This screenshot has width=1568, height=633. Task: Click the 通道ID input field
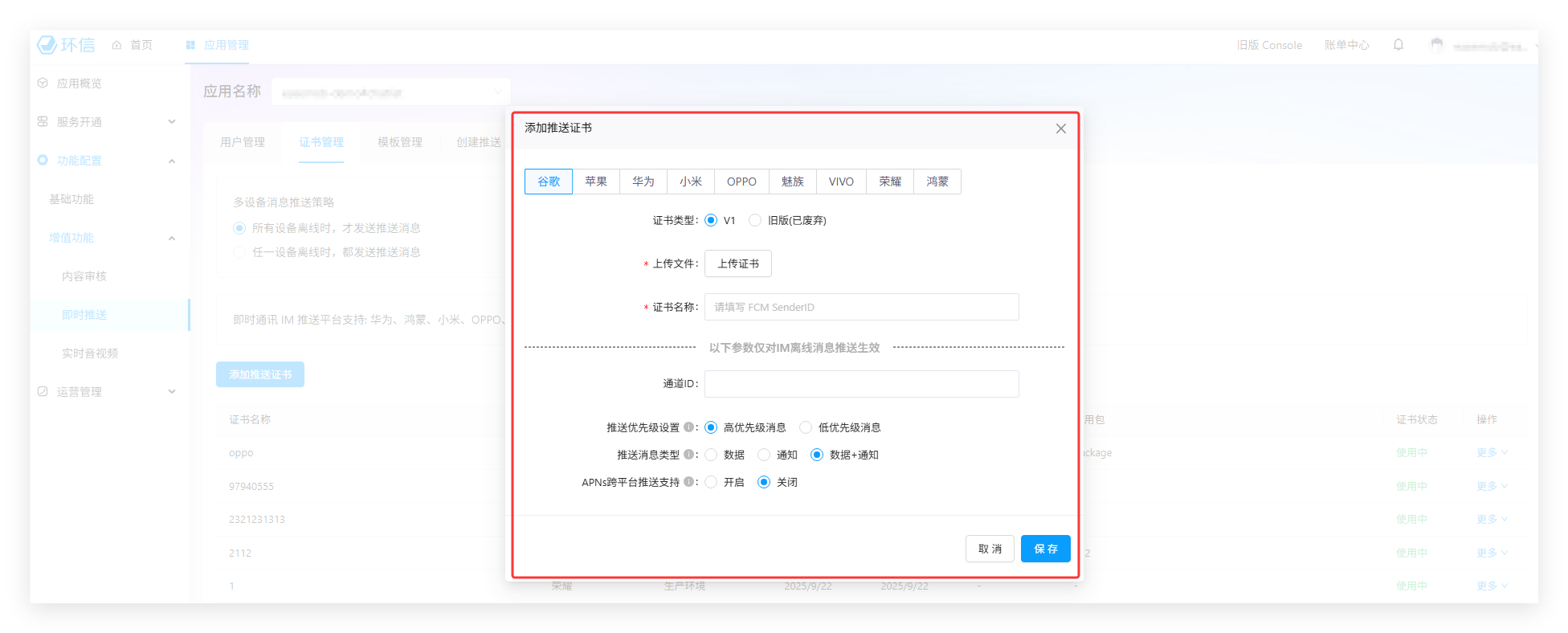click(x=861, y=384)
